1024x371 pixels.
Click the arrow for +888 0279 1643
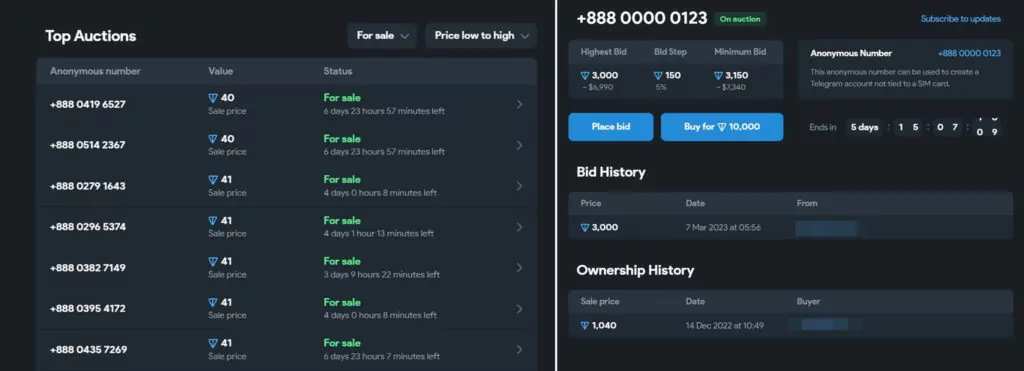point(519,186)
